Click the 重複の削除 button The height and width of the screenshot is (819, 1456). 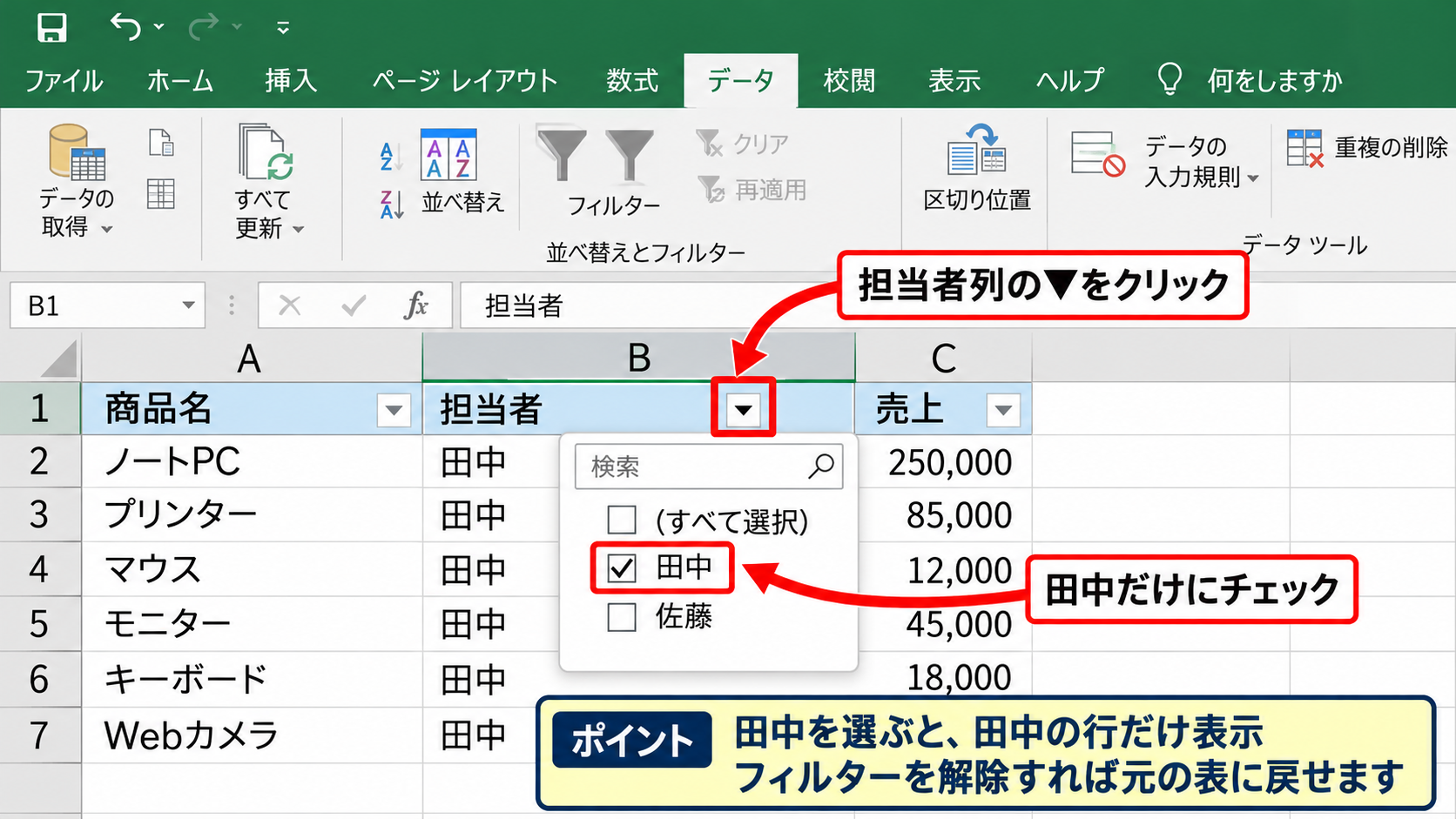click(1367, 148)
